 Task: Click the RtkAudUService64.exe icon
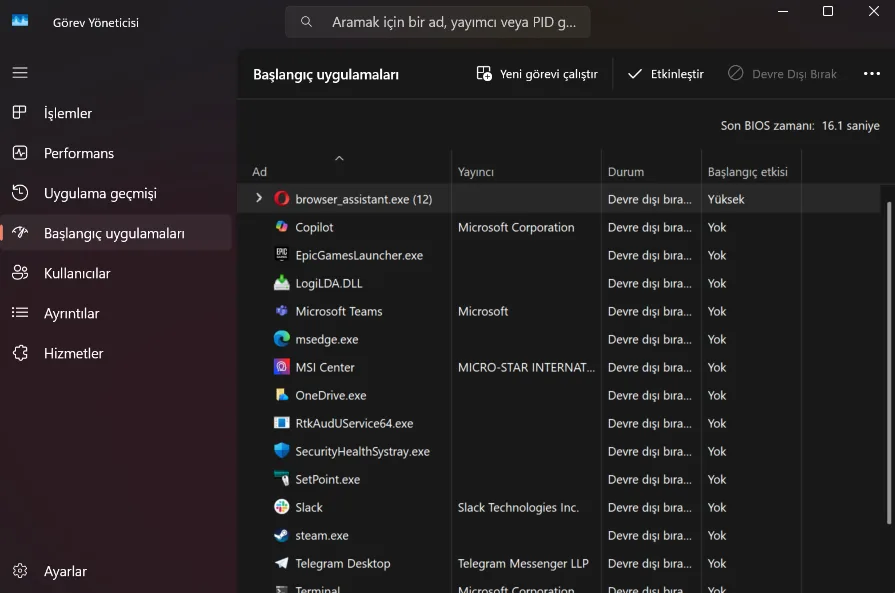pos(281,422)
